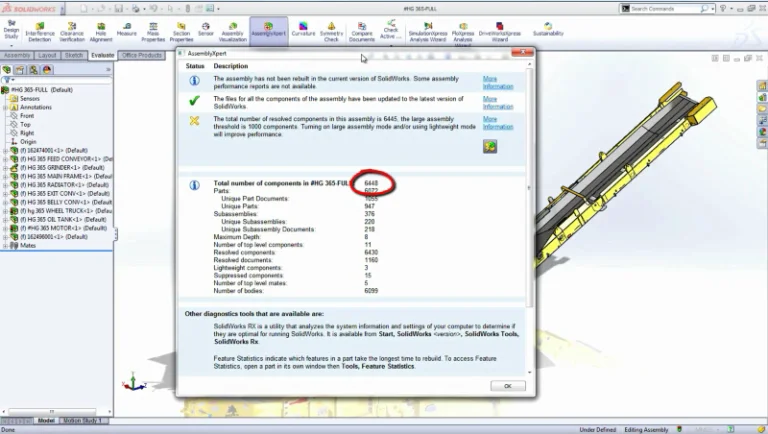Expand the Mates folder in tree

(5, 246)
